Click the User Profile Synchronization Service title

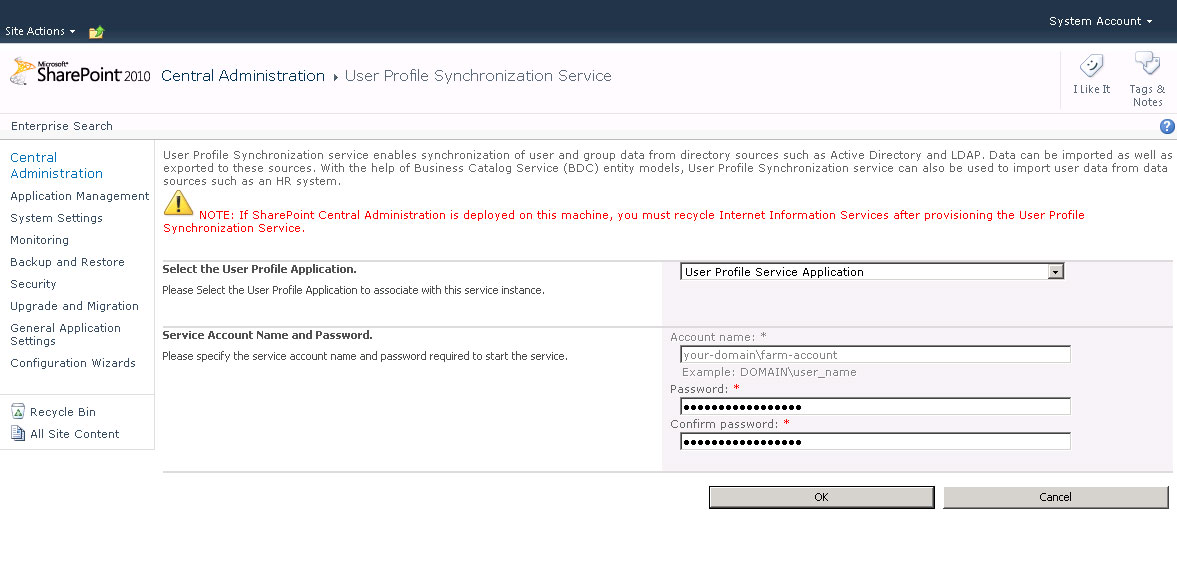click(x=478, y=76)
